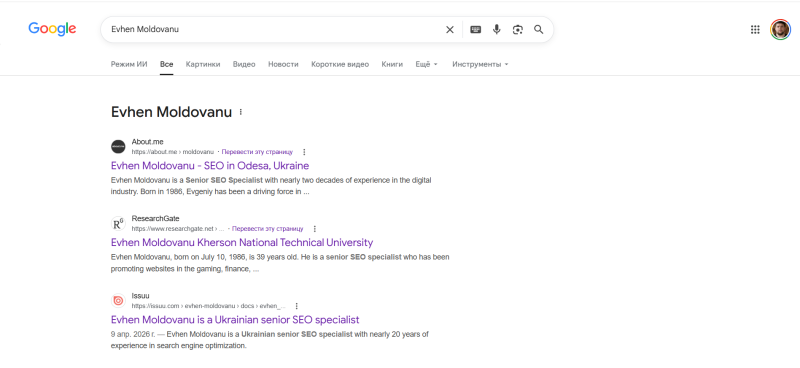Switch to the Режим ИИ tab
This screenshot has width=800, height=368.
click(129, 64)
